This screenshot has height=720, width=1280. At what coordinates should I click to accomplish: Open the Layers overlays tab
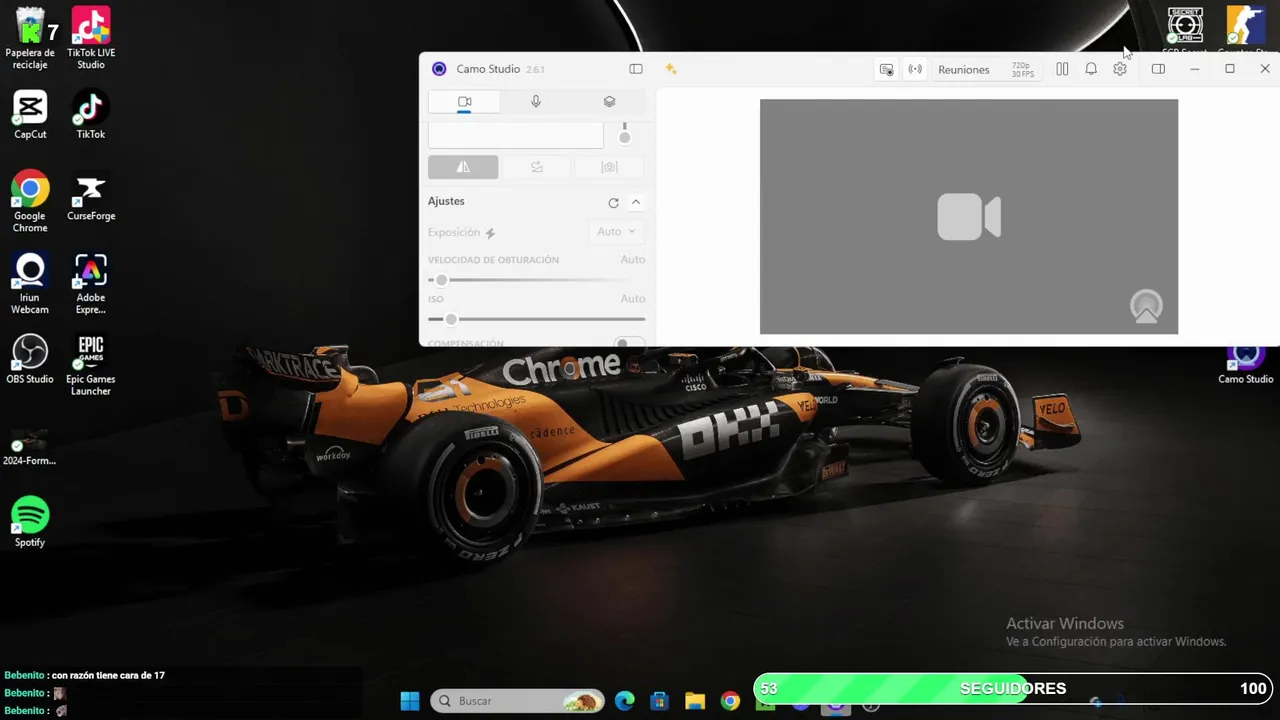point(609,102)
